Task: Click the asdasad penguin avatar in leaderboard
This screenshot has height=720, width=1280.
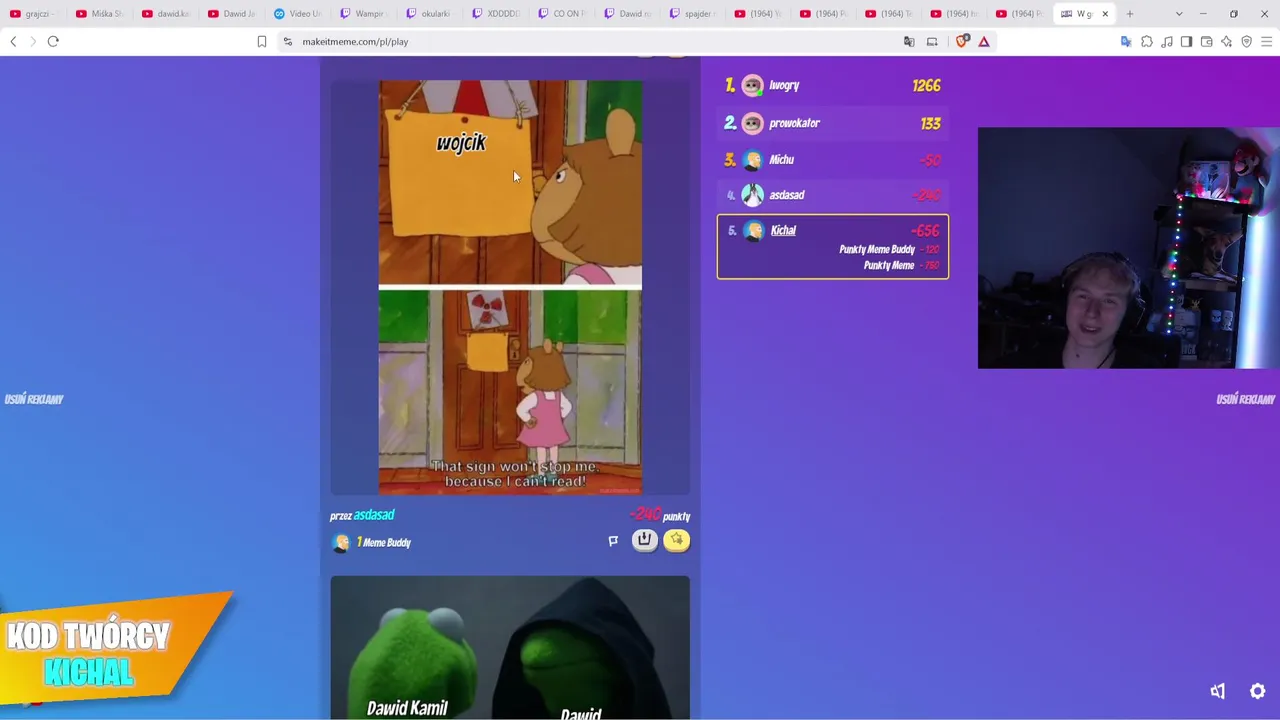Action: [752, 195]
